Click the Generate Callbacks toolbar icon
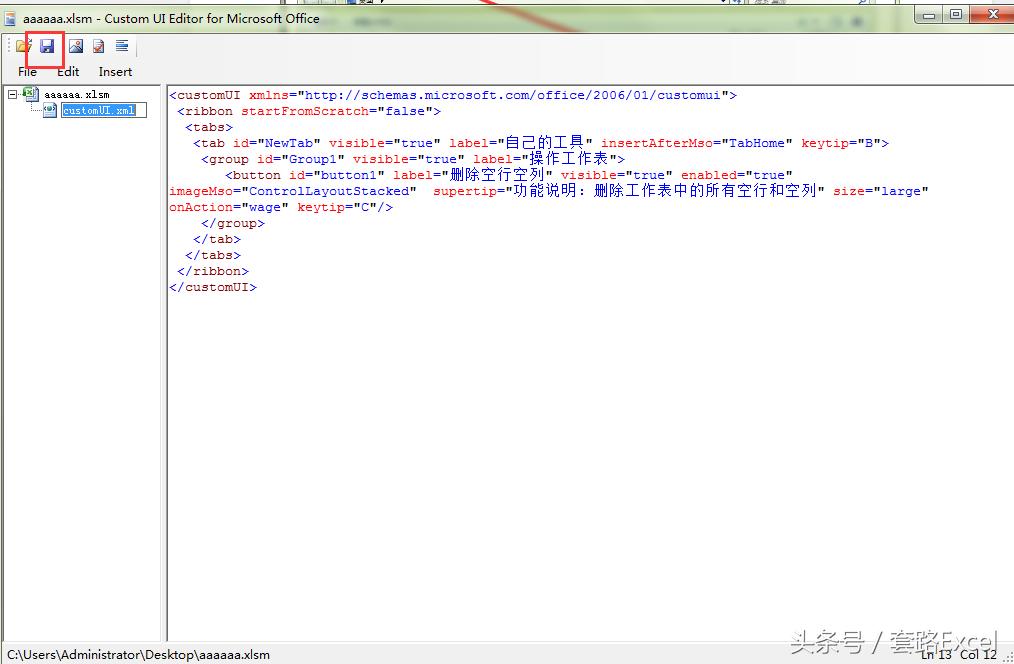1014x664 pixels. [x=122, y=46]
